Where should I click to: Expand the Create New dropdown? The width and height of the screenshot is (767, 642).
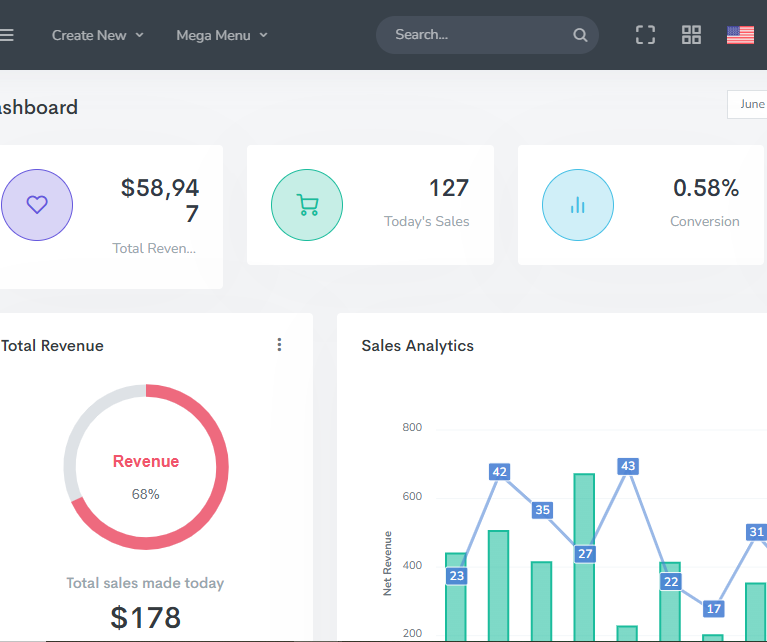coord(97,35)
